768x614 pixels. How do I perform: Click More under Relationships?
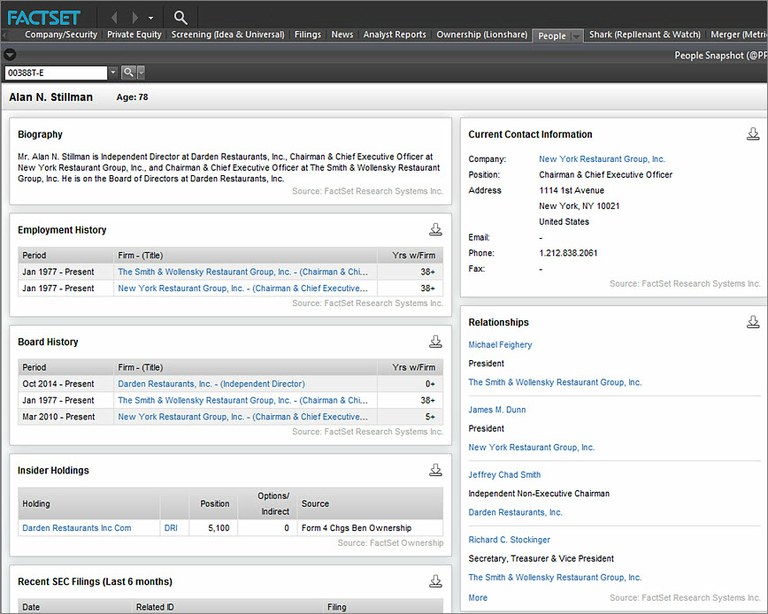[x=478, y=598]
